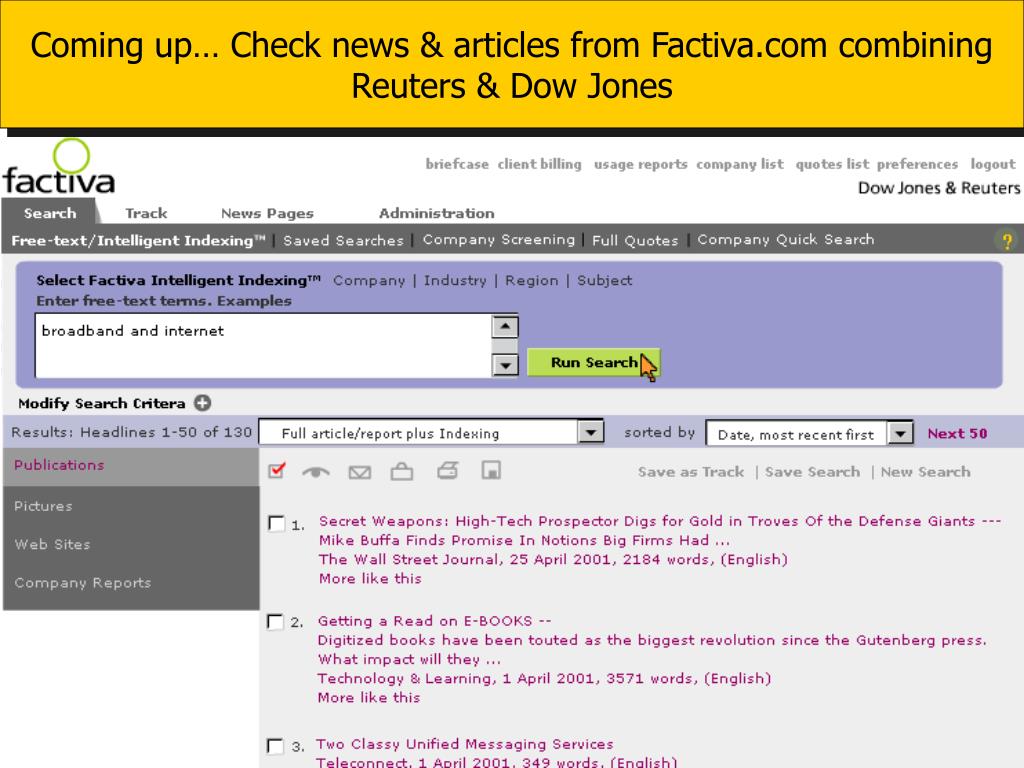Image resolution: width=1024 pixels, height=768 pixels.
Task: Click the printer icon
Action: point(447,470)
